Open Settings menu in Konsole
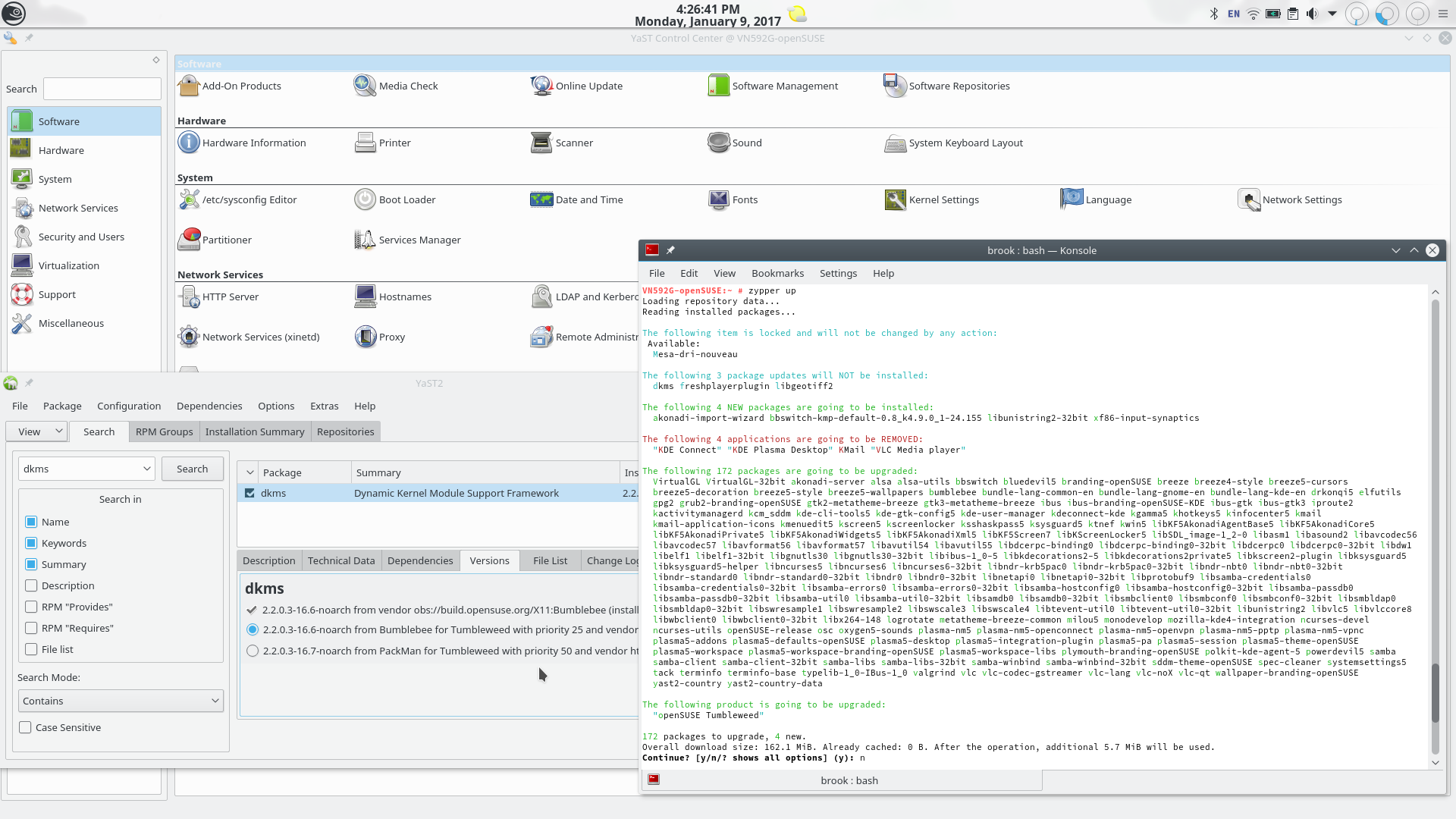 pos(838,273)
